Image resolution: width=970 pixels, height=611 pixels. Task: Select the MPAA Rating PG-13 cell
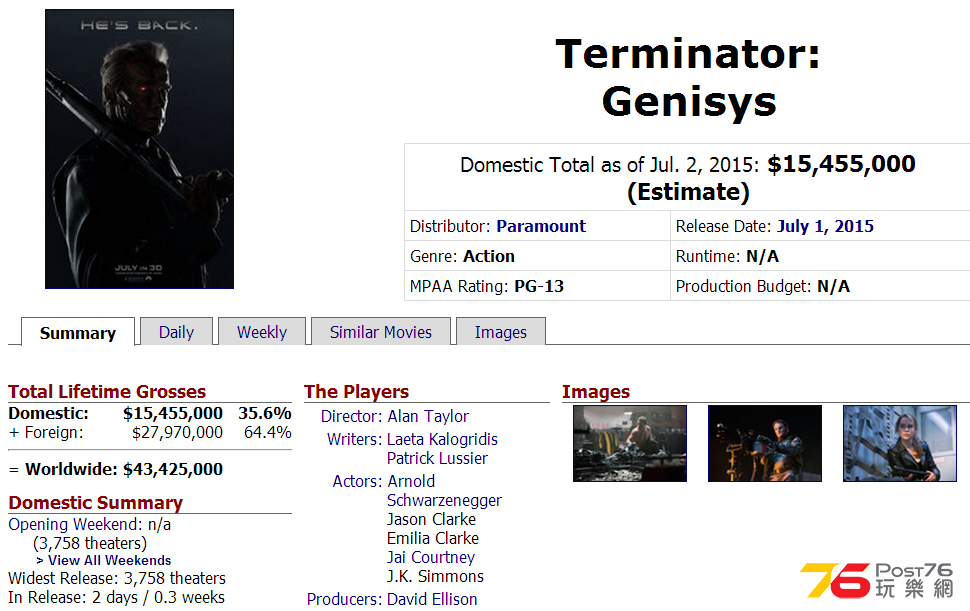[537, 286]
